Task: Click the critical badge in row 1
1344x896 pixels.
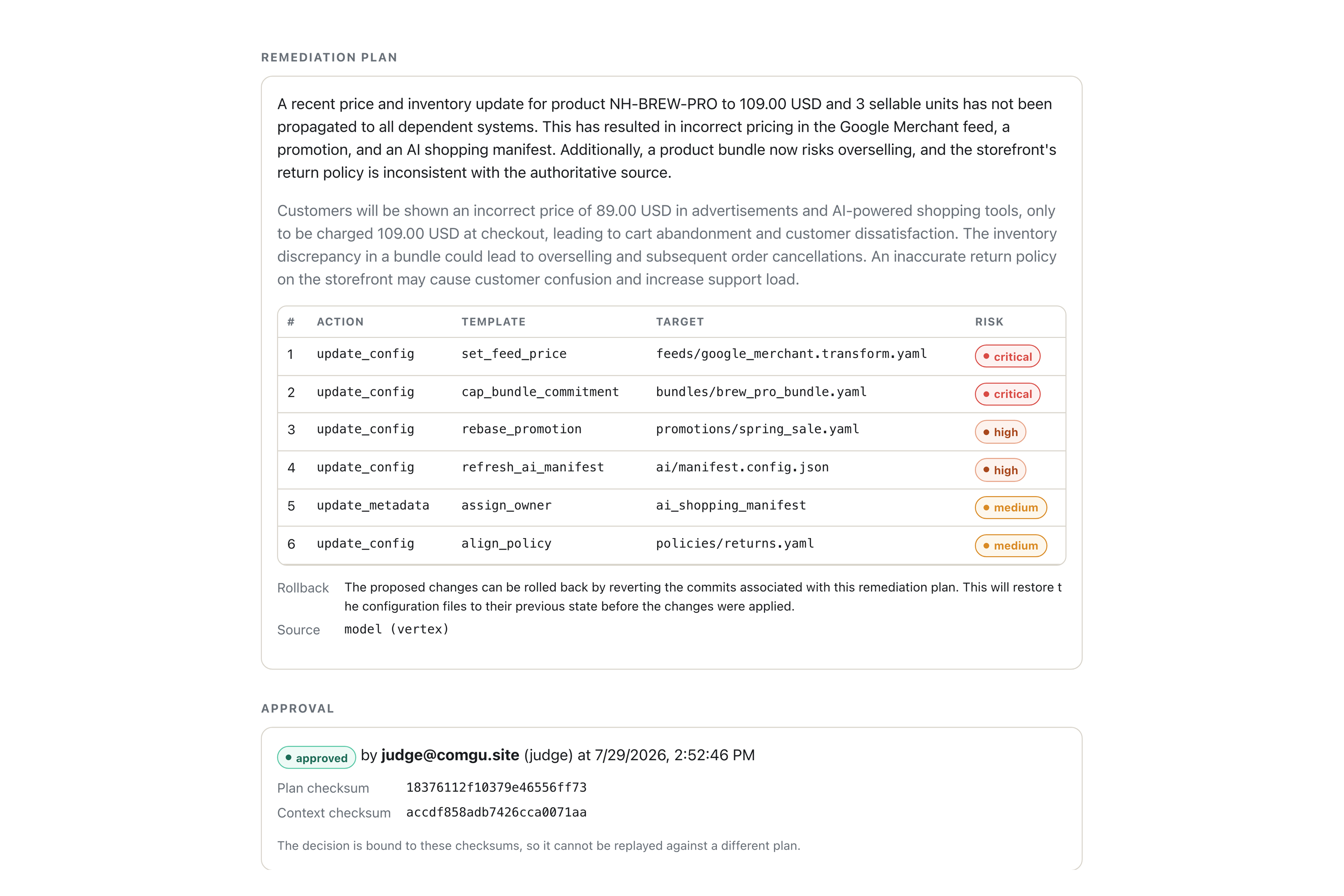Action: pyautogui.click(x=1008, y=356)
